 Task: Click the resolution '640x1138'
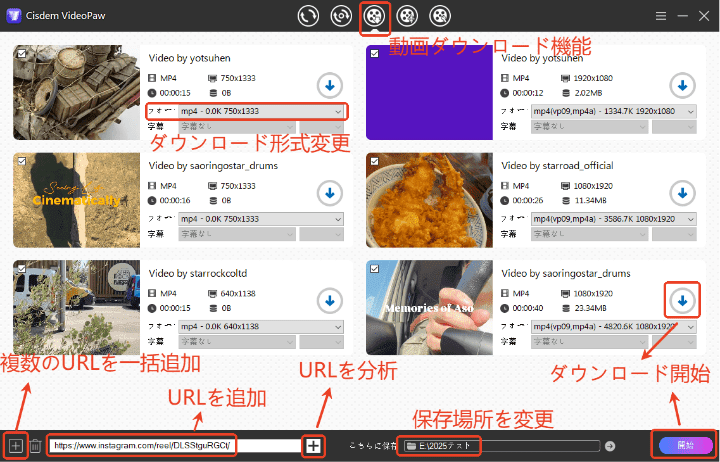pyautogui.click(x=238, y=293)
